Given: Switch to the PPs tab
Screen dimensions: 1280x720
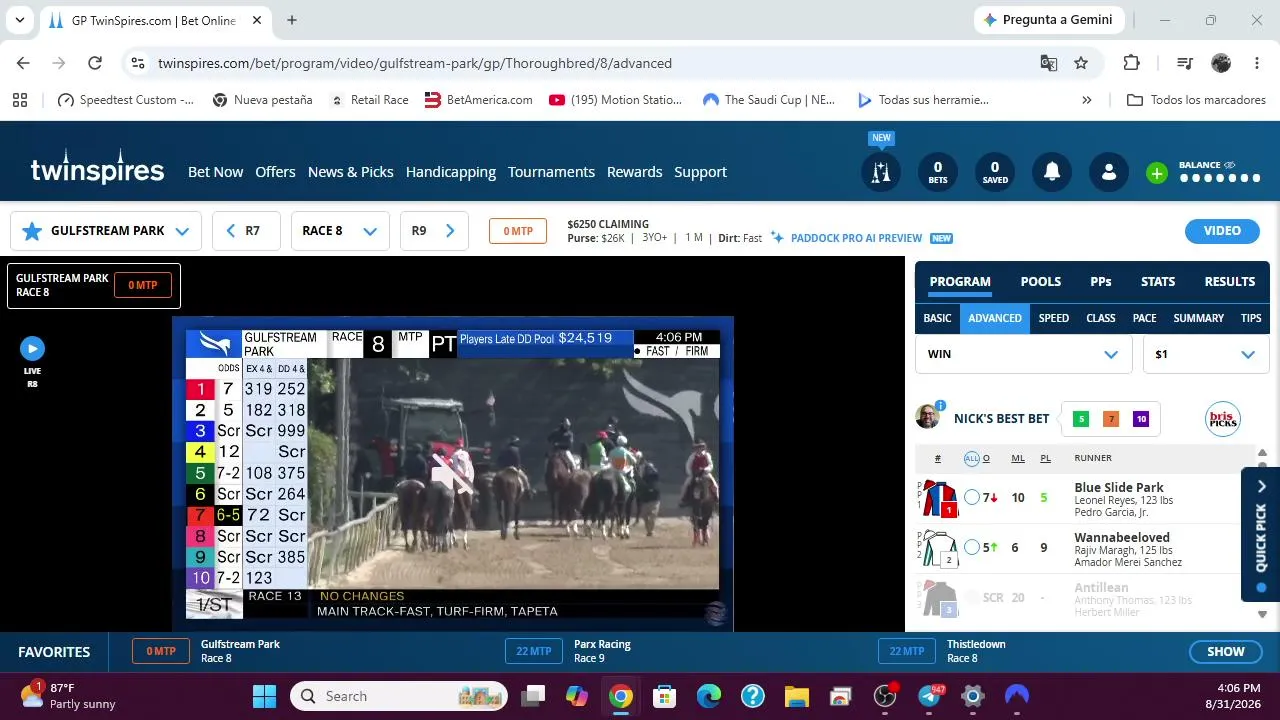Looking at the screenshot, I should coord(1101,282).
